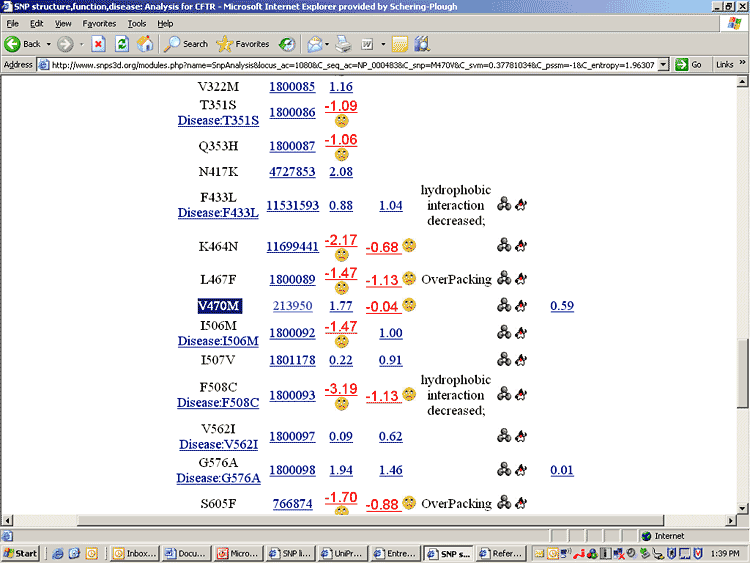Click the system tray clock 1:39 PM
Image resolution: width=750 pixels, height=563 pixels.
pyautogui.click(x=725, y=553)
